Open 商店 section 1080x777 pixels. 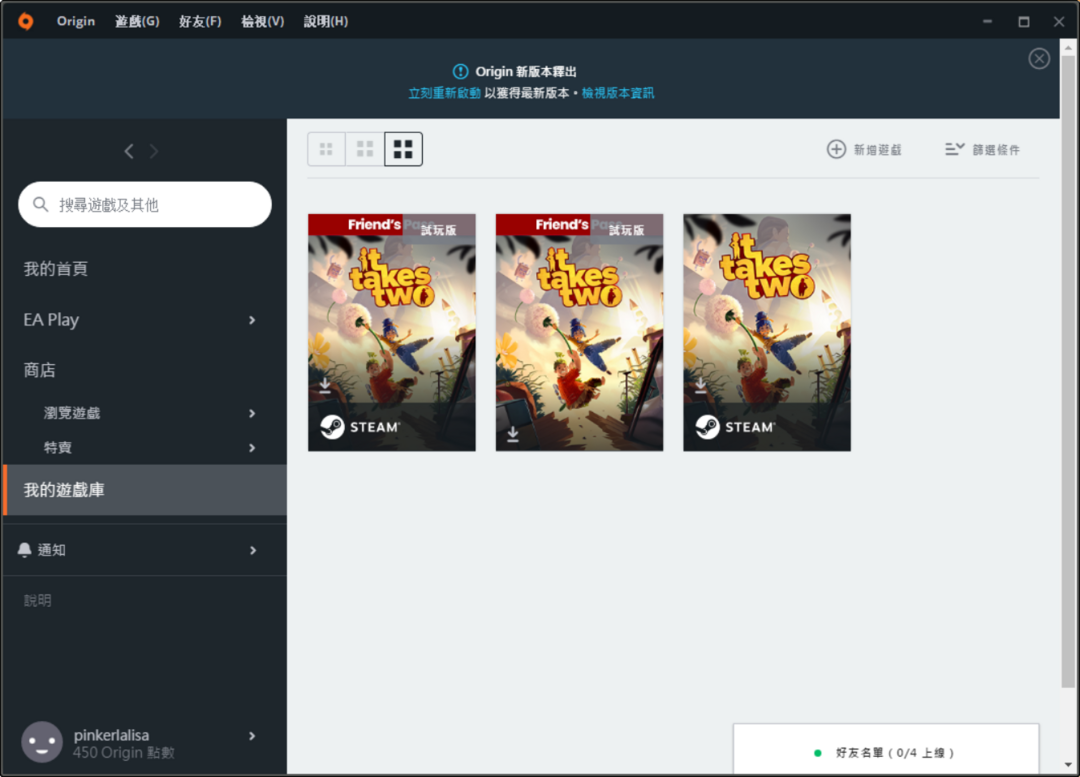point(39,370)
